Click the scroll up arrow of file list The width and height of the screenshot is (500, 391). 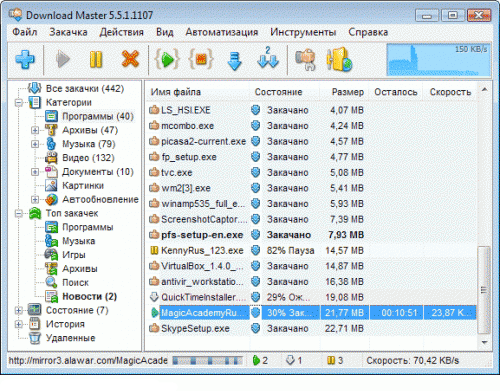coord(485,89)
